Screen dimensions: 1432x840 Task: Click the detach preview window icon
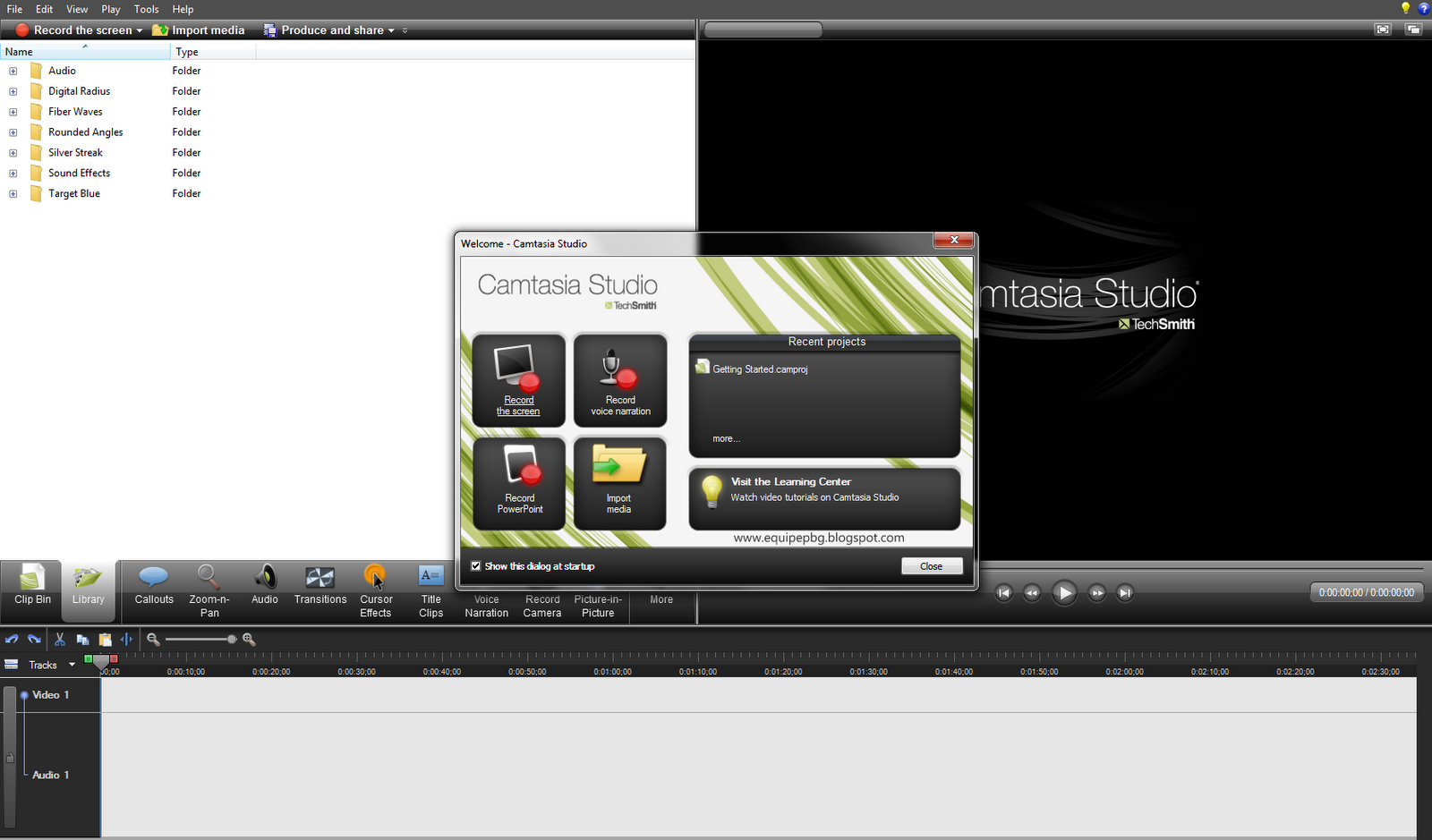tap(1413, 30)
